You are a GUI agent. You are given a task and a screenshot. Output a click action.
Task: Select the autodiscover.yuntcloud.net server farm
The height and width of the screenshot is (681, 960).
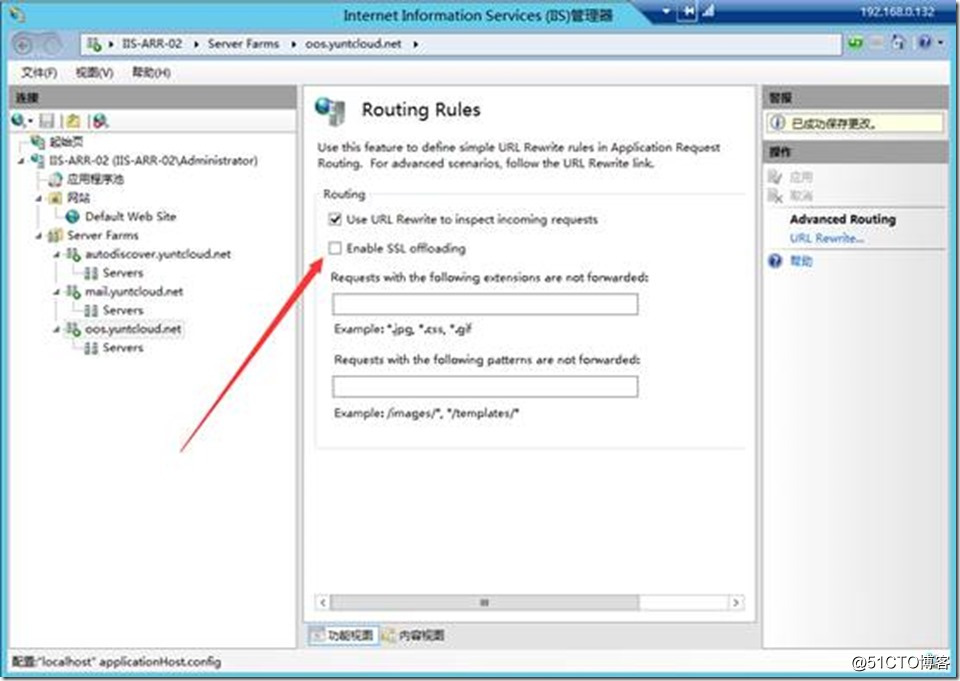click(x=158, y=254)
